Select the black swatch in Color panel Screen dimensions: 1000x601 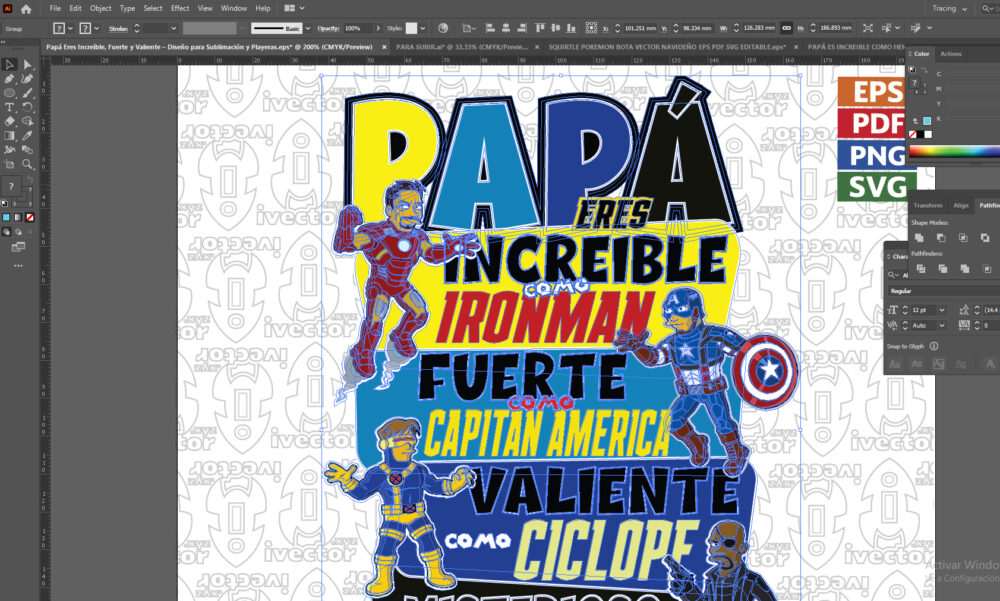click(920, 135)
